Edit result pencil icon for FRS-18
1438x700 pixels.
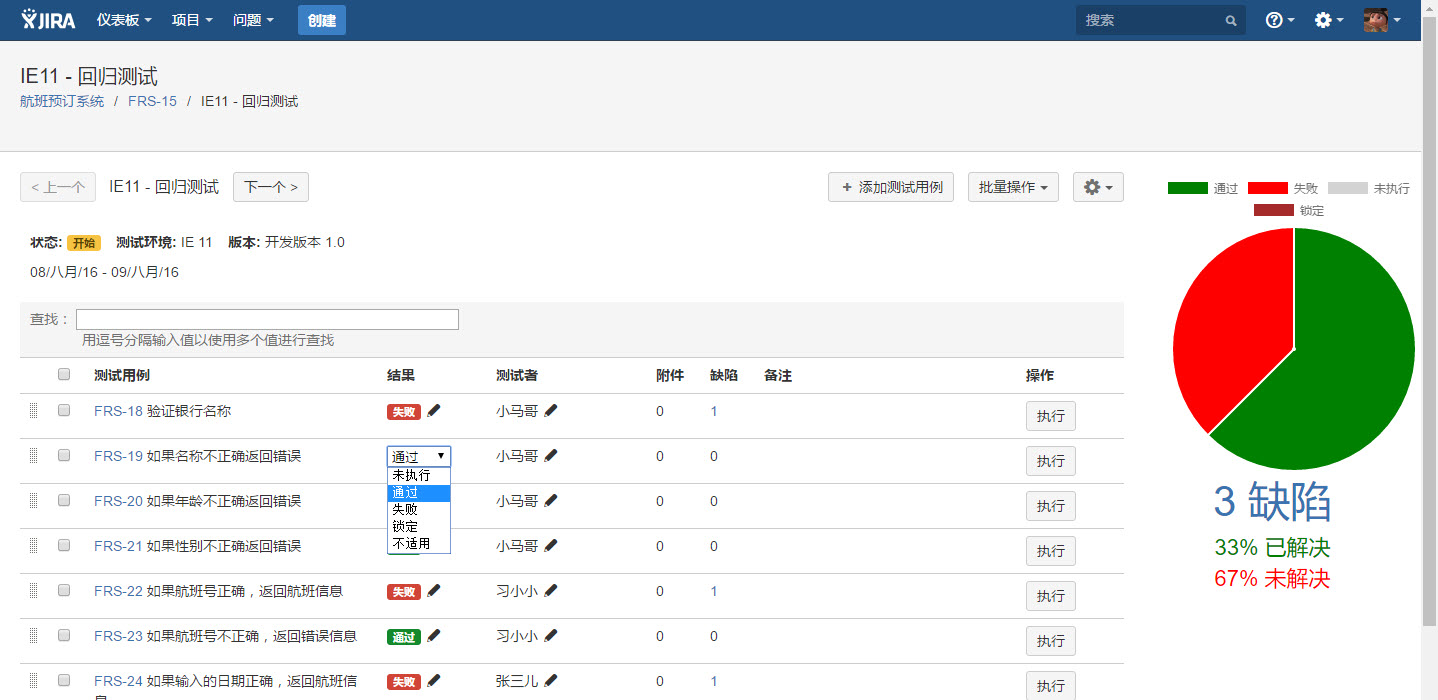[x=433, y=410]
